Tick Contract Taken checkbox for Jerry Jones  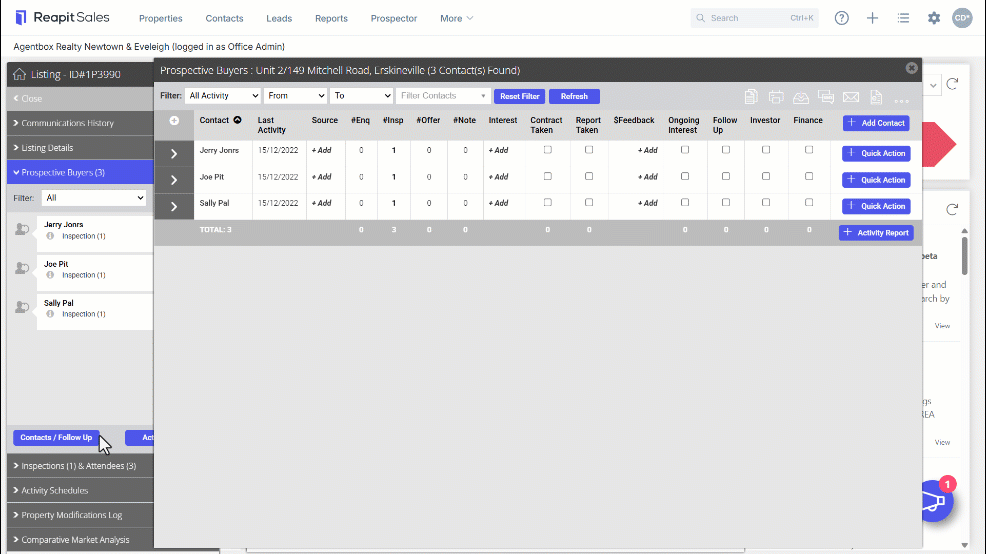click(548, 150)
